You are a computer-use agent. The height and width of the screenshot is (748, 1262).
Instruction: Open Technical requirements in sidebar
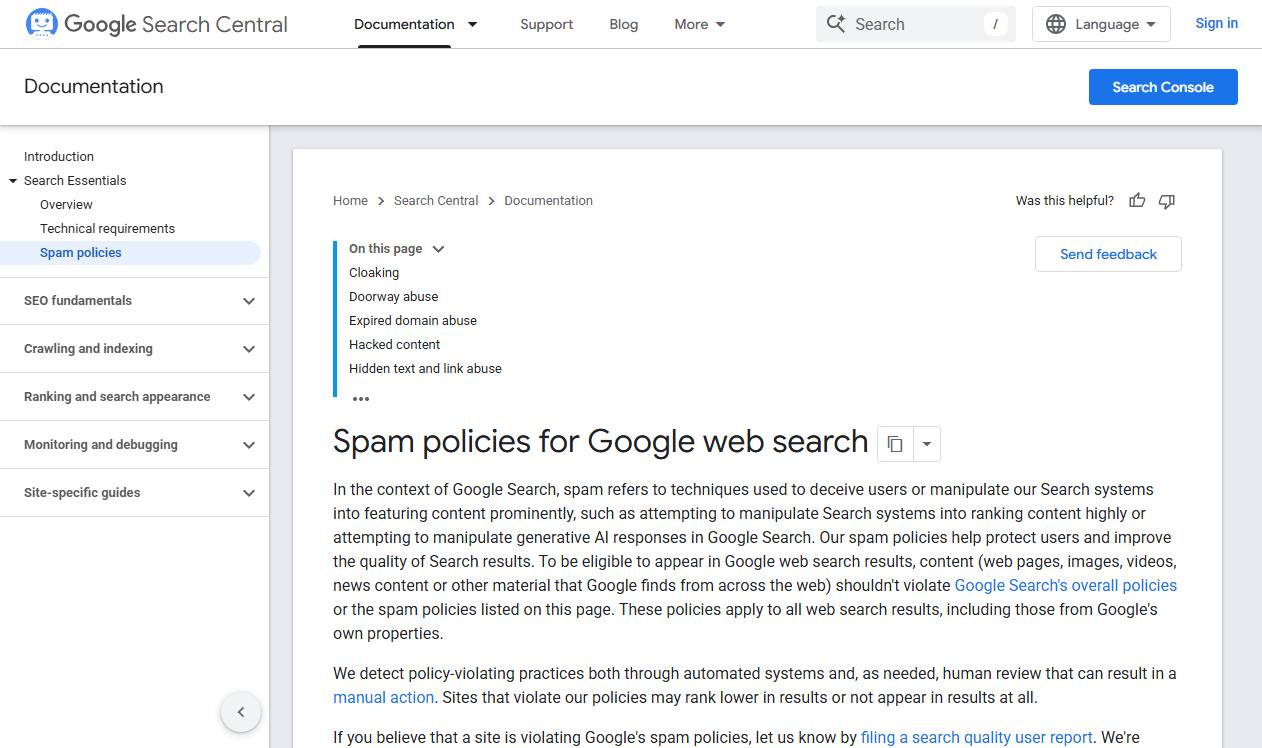[107, 229]
